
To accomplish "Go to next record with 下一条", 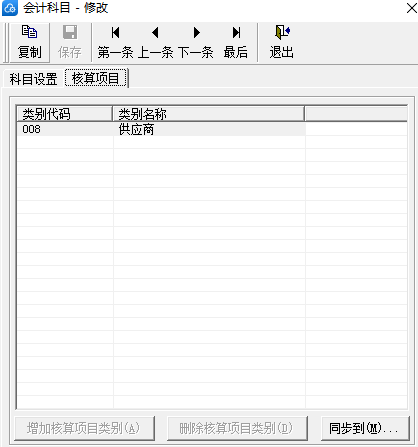I will coord(196,42).
